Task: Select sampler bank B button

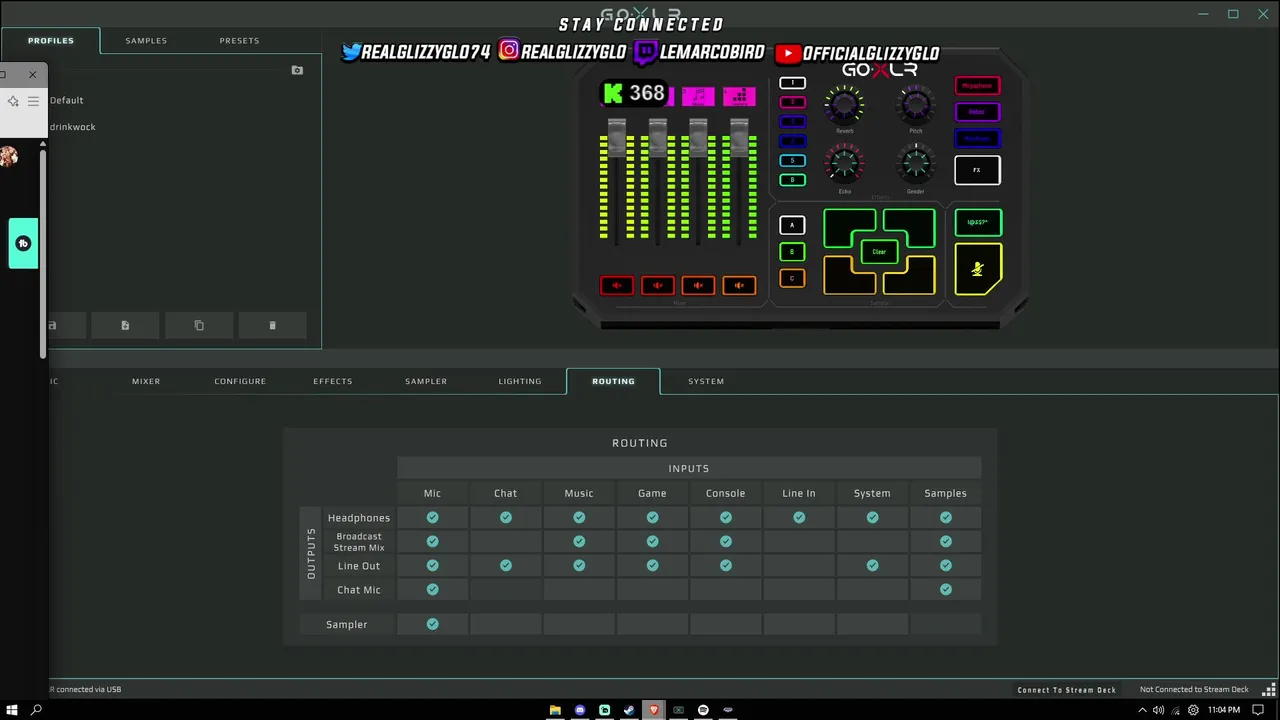Action: coord(792,252)
